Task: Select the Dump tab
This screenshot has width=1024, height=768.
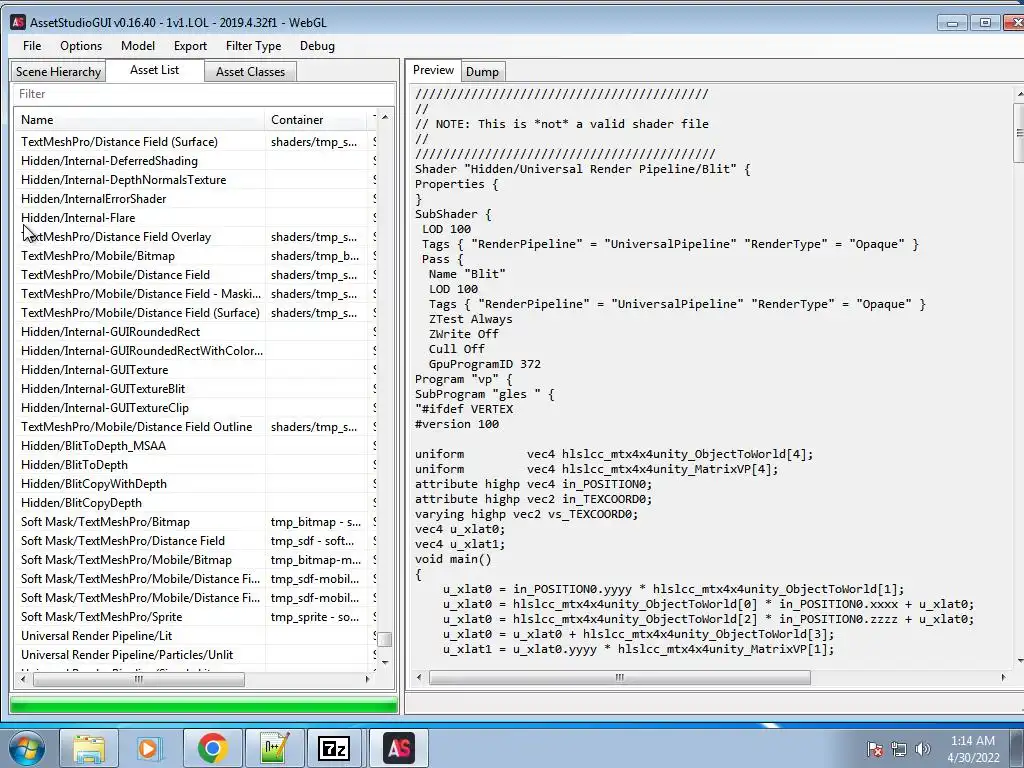Action: tap(482, 72)
